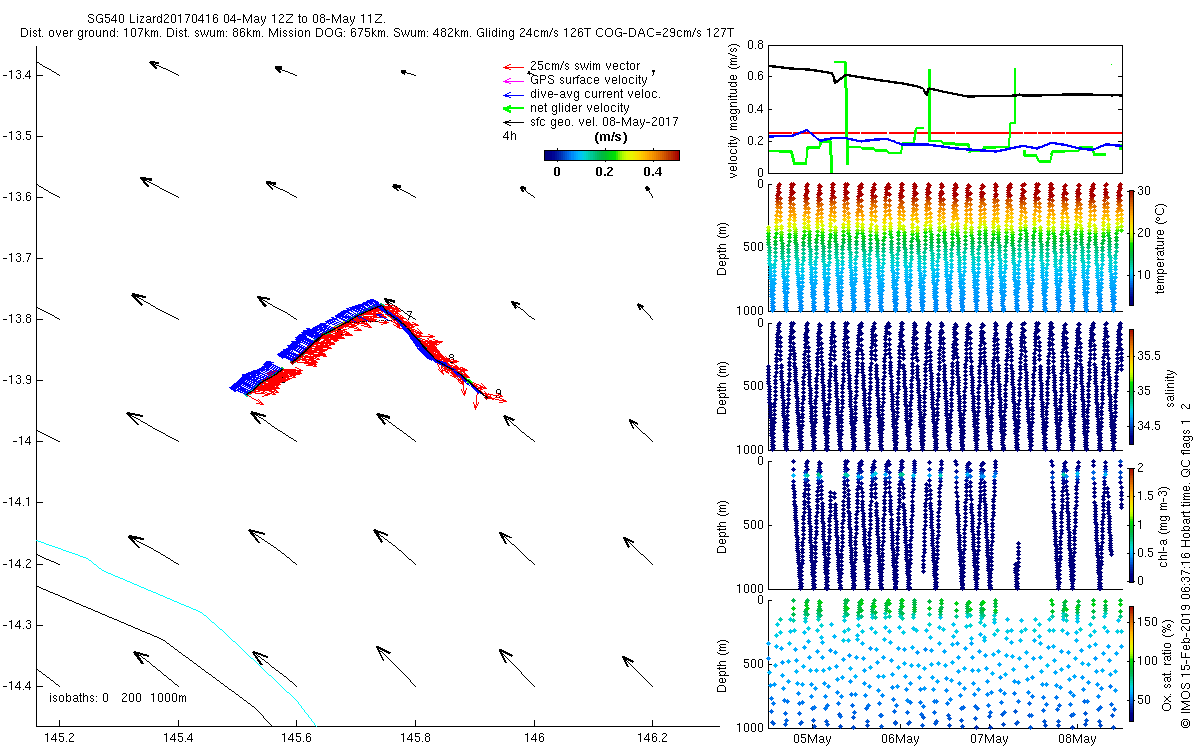Select waypoint marker 9 at the track end

tap(498, 394)
